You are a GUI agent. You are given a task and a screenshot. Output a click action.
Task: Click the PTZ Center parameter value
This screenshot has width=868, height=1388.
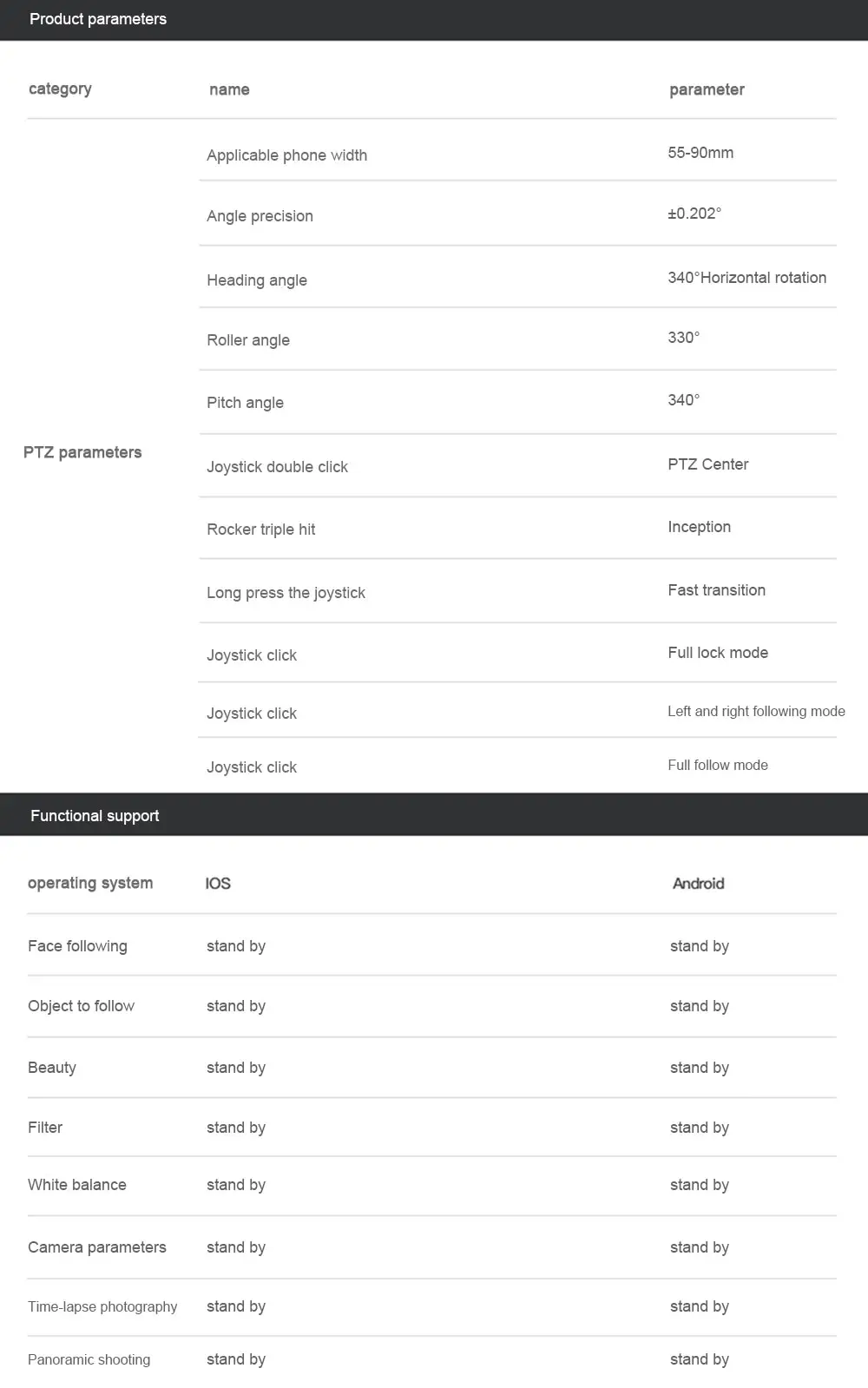click(707, 464)
